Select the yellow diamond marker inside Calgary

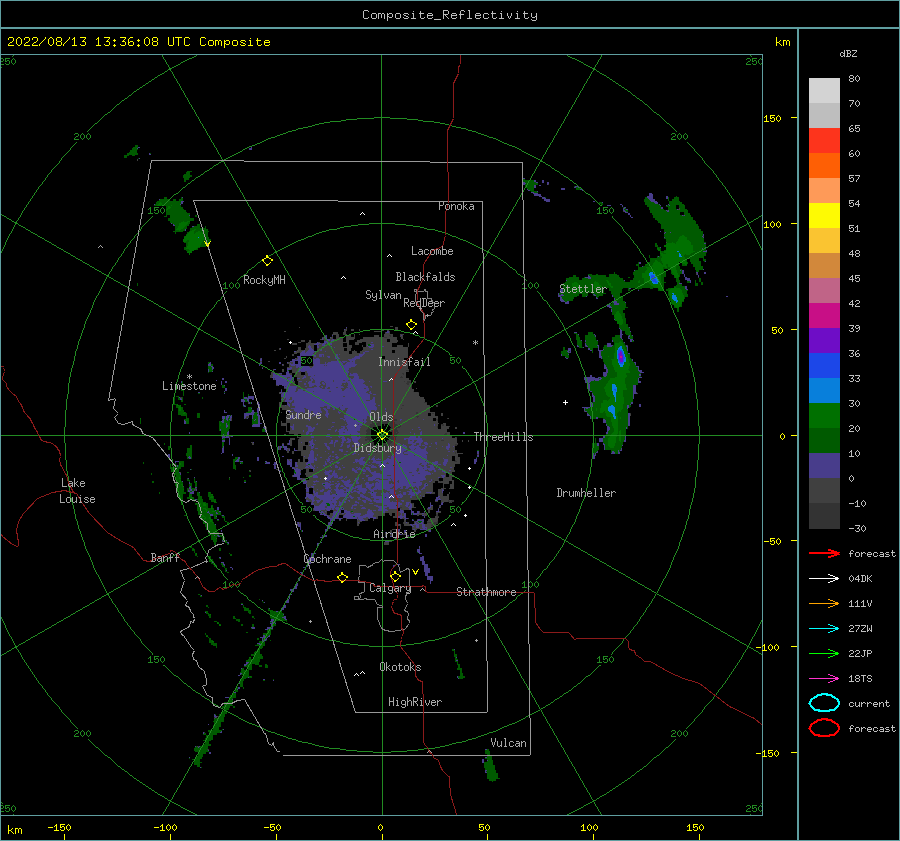click(x=395, y=576)
